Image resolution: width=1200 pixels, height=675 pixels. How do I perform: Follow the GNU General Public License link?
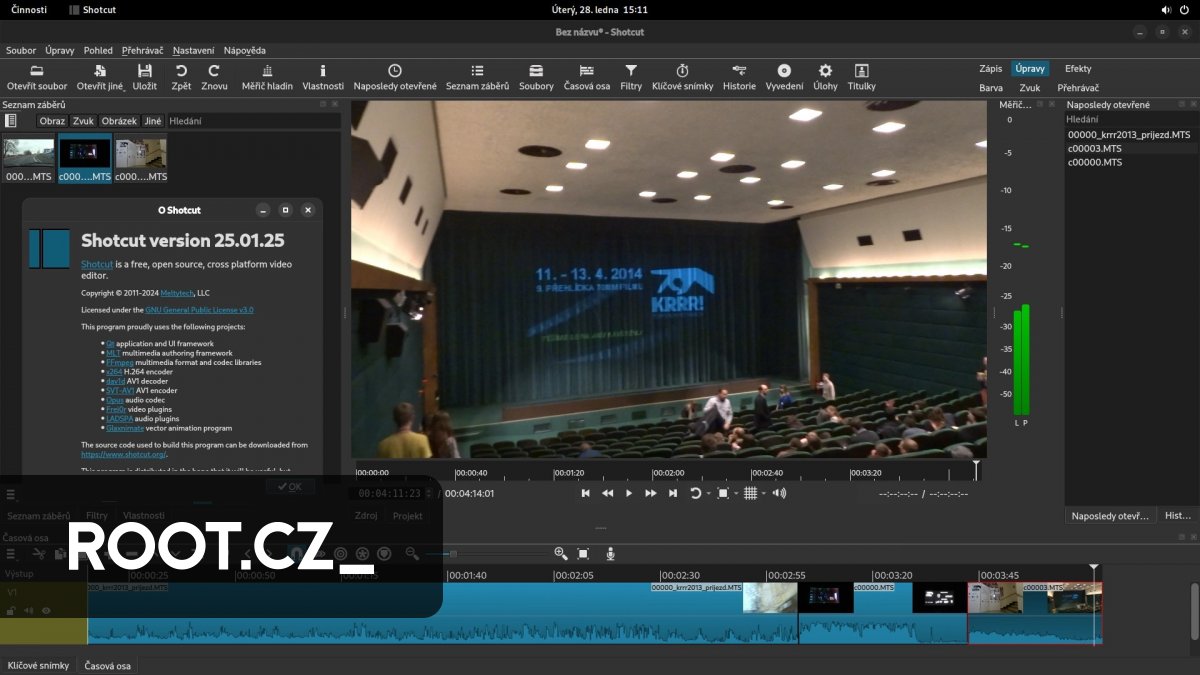199,310
